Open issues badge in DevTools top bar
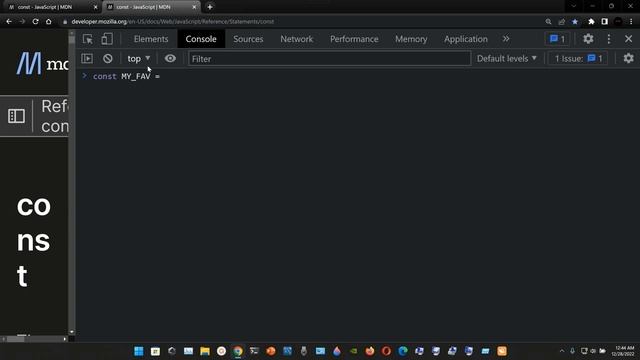640x360 pixels. [558, 39]
